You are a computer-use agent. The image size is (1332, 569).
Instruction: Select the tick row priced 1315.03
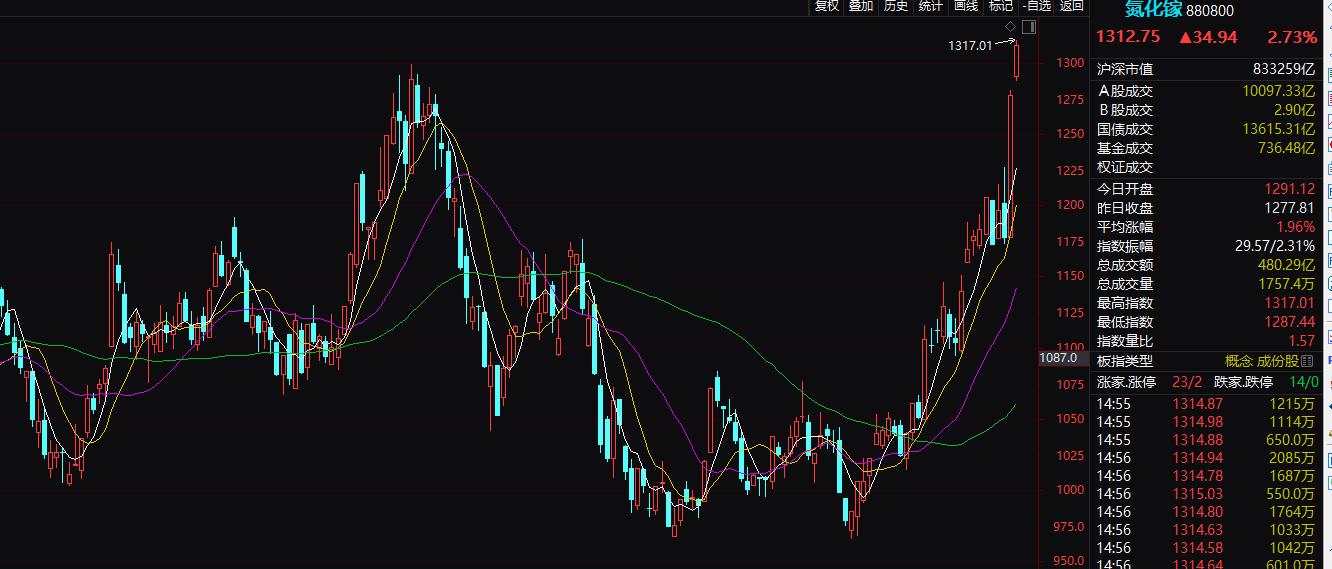click(x=1206, y=493)
